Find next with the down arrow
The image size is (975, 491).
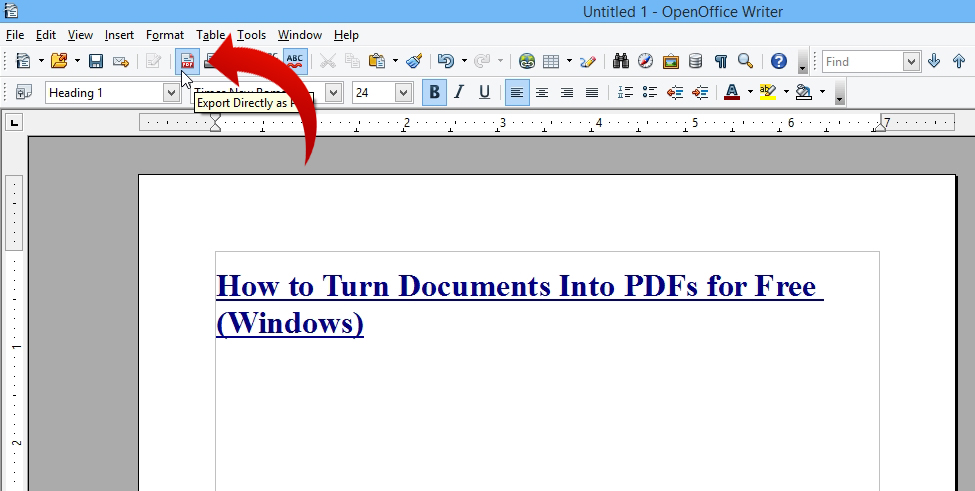click(933, 61)
